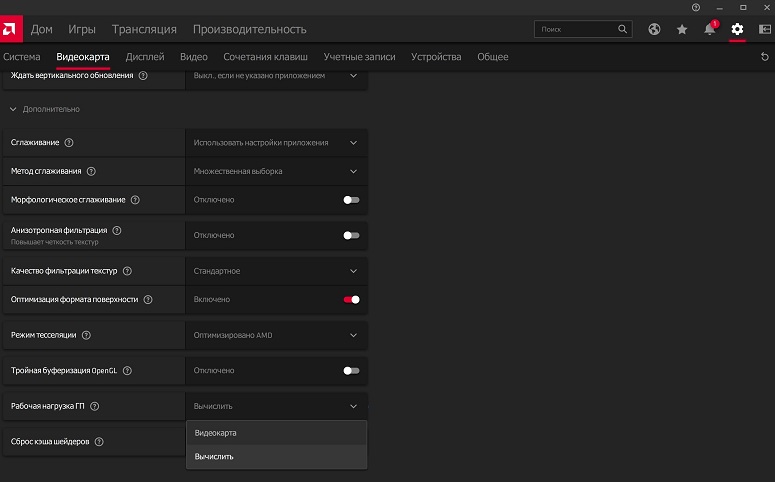Open favorites star icon
This screenshot has height=482, width=775.
pos(682,30)
